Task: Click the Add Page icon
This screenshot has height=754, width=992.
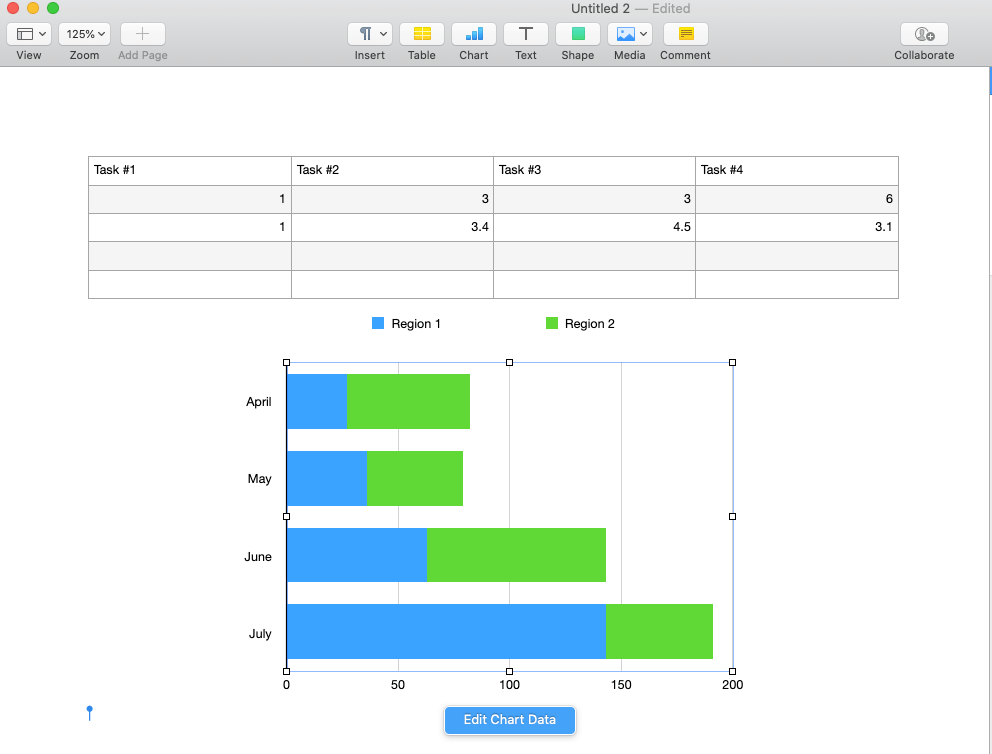Action: click(x=142, y=34)
